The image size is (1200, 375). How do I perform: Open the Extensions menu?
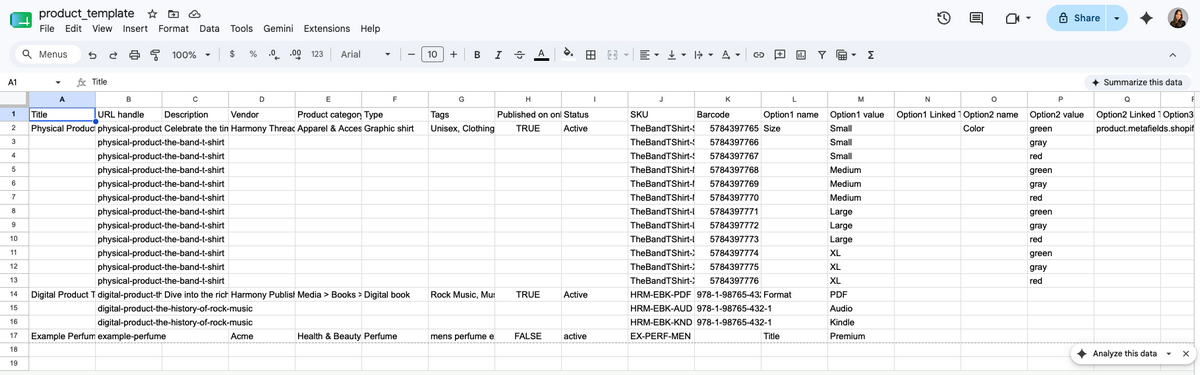[327, 29]
